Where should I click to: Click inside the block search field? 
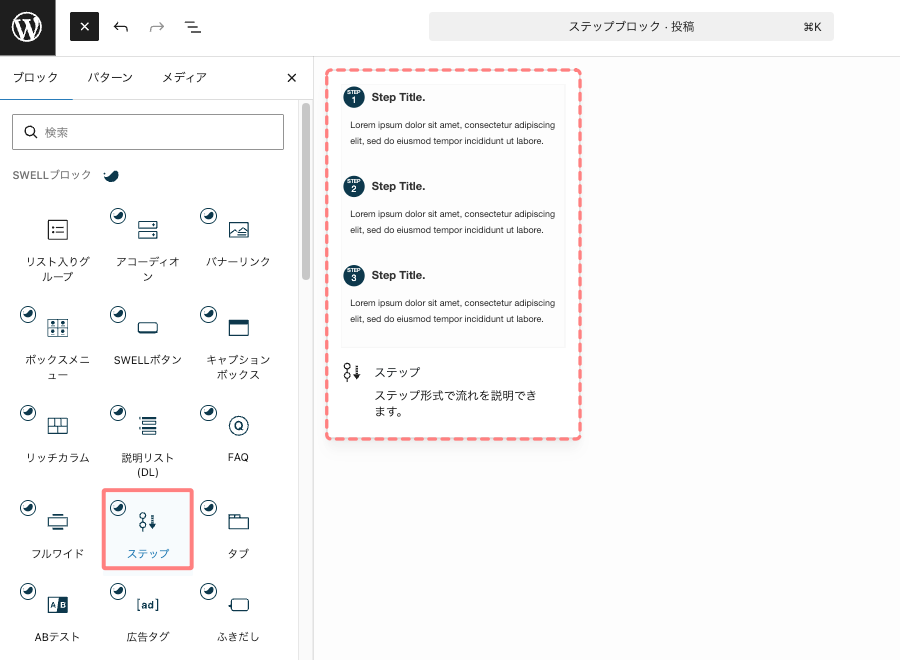(148, 131)
